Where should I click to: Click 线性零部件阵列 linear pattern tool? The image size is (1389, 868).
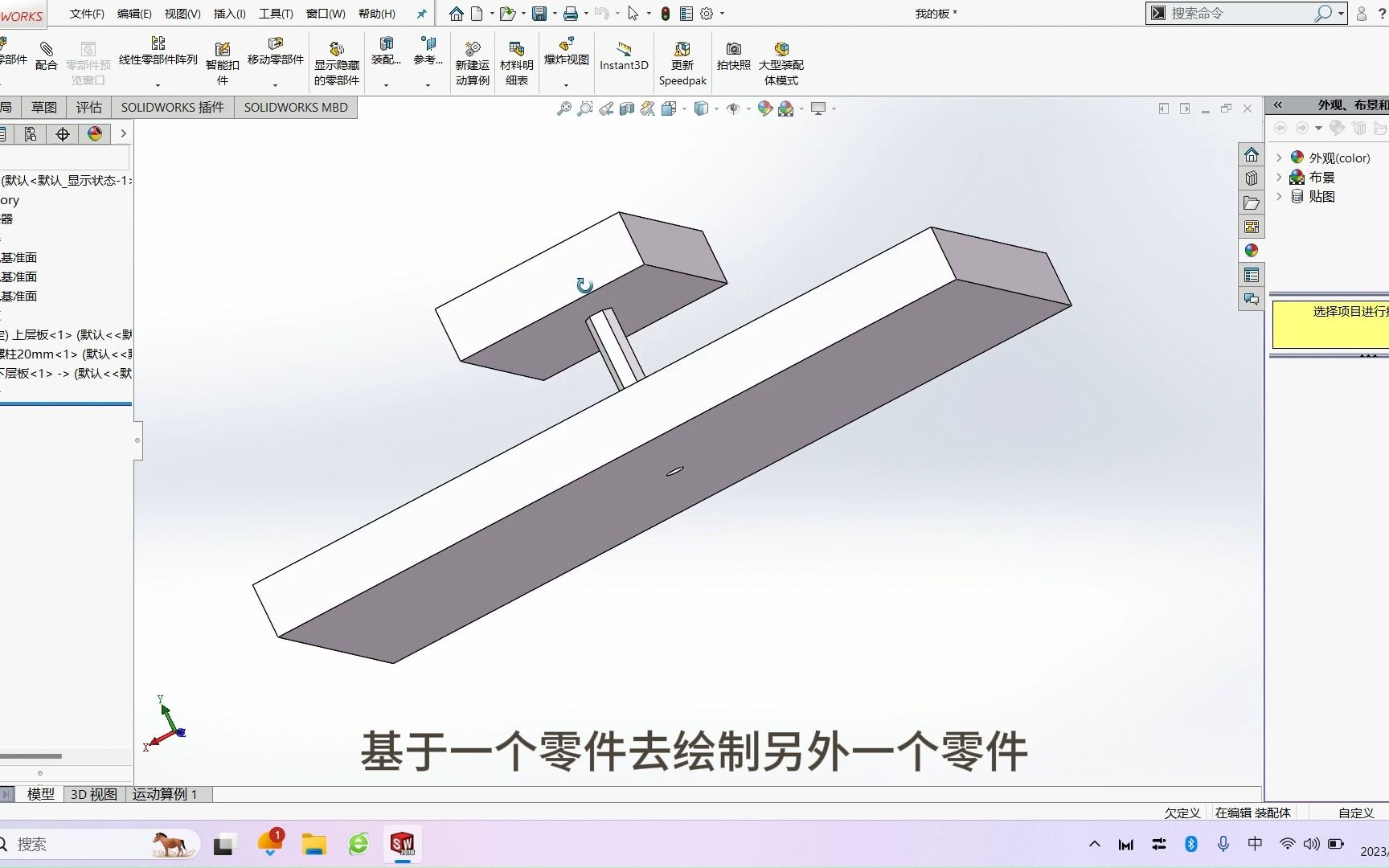[158, 51]
